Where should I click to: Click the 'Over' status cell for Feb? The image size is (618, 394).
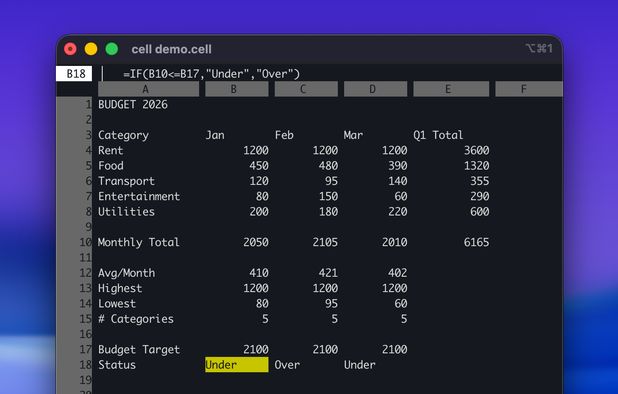click(x=287, y=365)
